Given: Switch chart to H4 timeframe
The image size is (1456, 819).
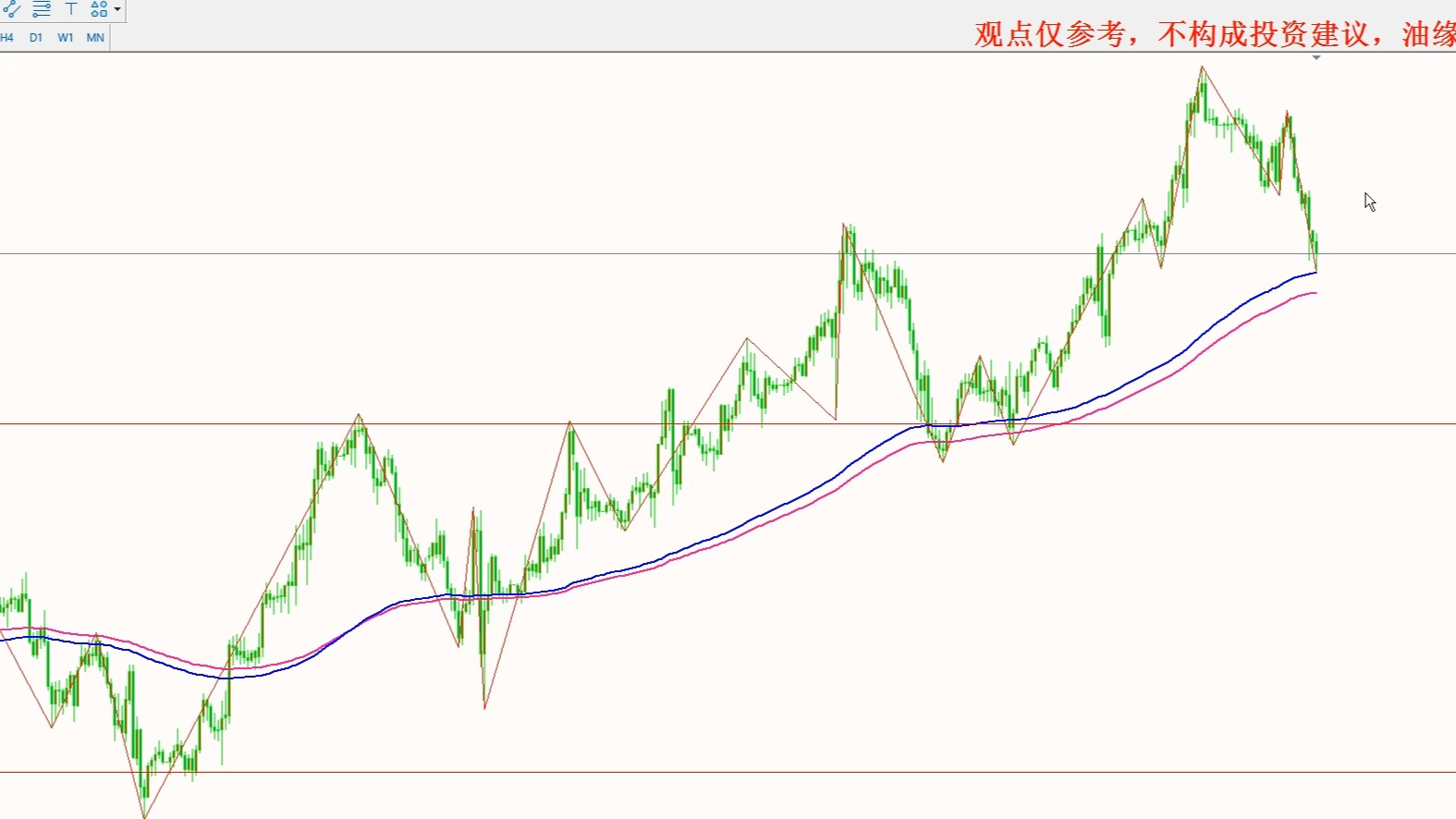Looking at the screenshot, I should pos(7,38).
